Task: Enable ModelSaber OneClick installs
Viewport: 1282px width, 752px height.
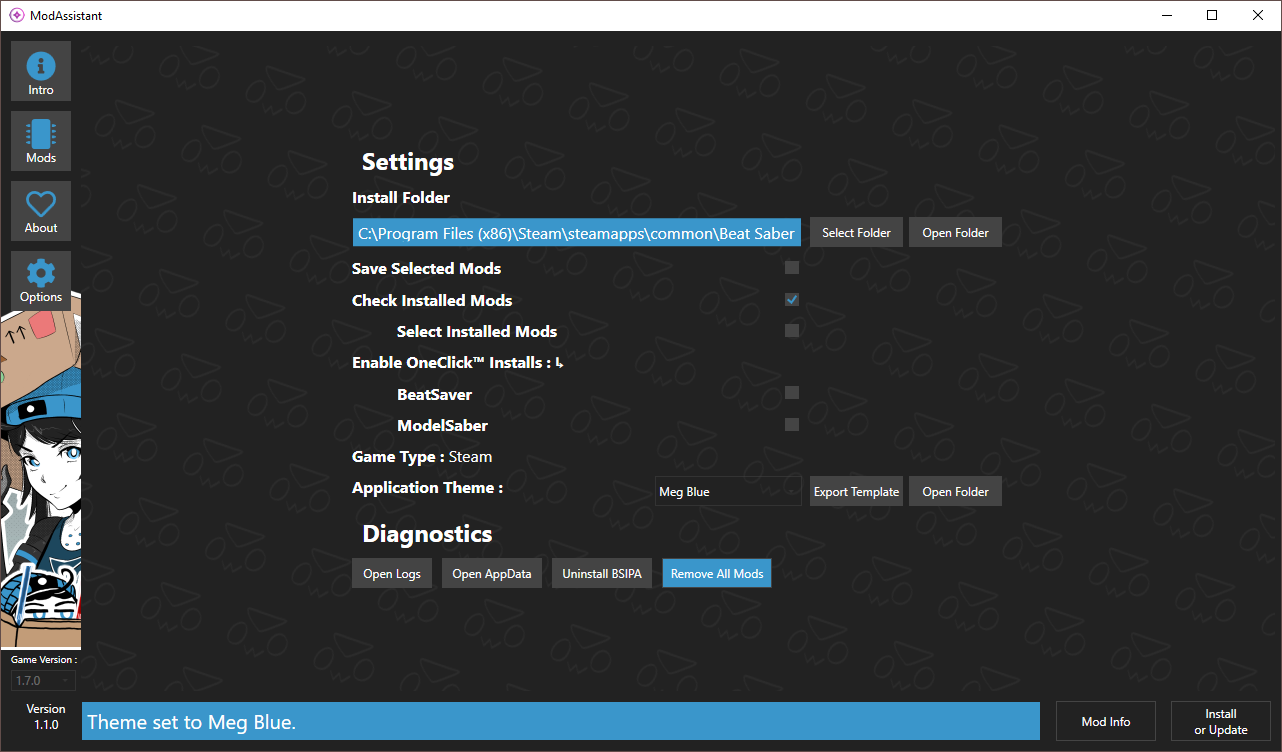Action: point(792,424)
